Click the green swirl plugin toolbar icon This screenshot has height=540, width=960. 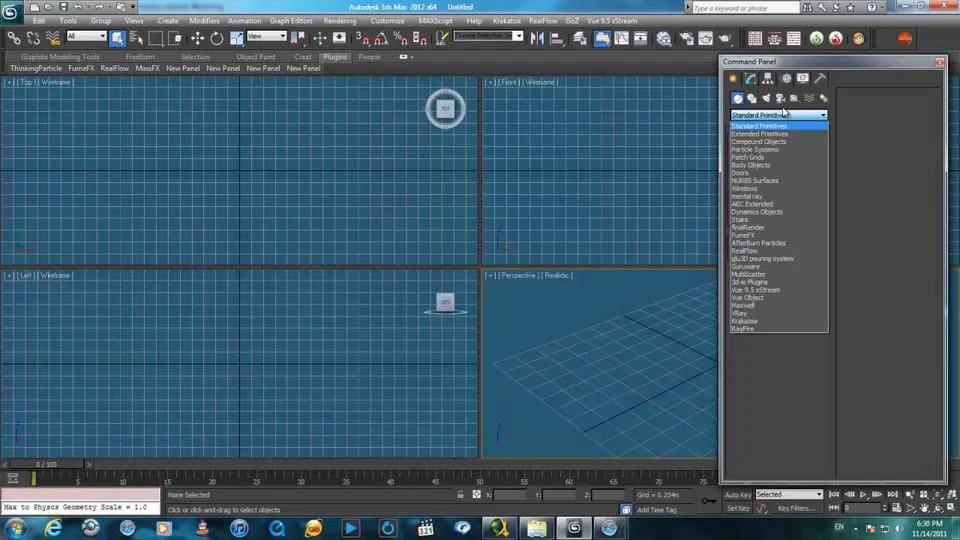(816, 39)
